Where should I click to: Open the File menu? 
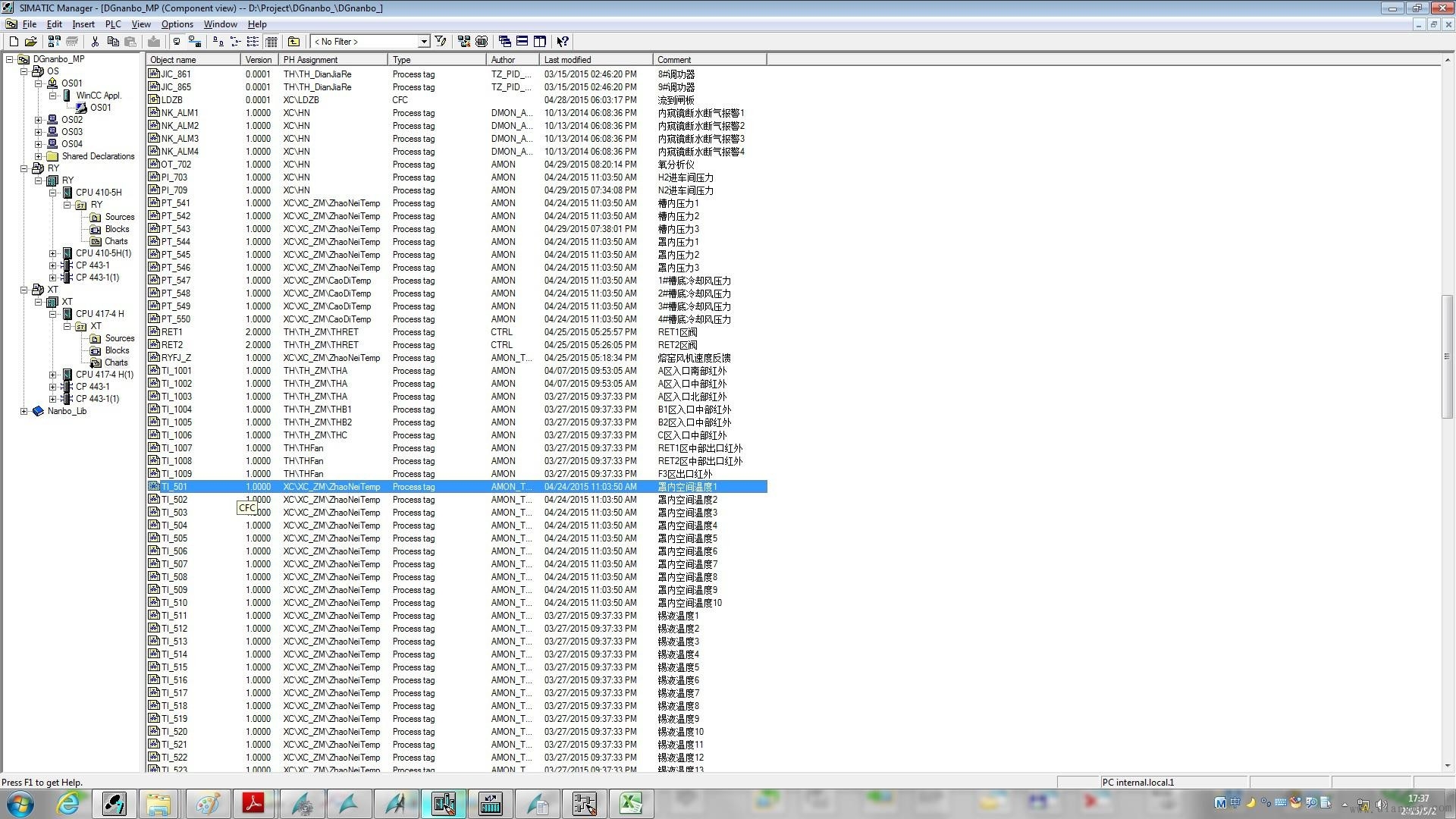click(x=30, y=24)
